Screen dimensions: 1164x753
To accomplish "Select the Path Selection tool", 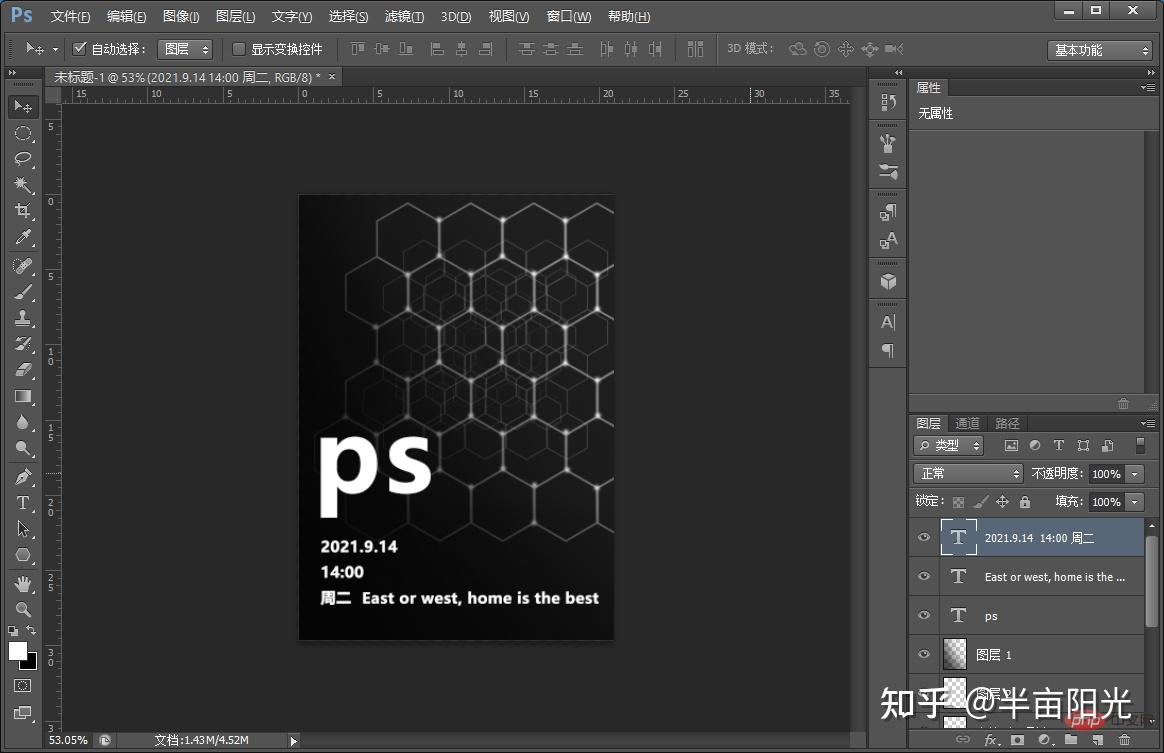I will pos(23,529).
